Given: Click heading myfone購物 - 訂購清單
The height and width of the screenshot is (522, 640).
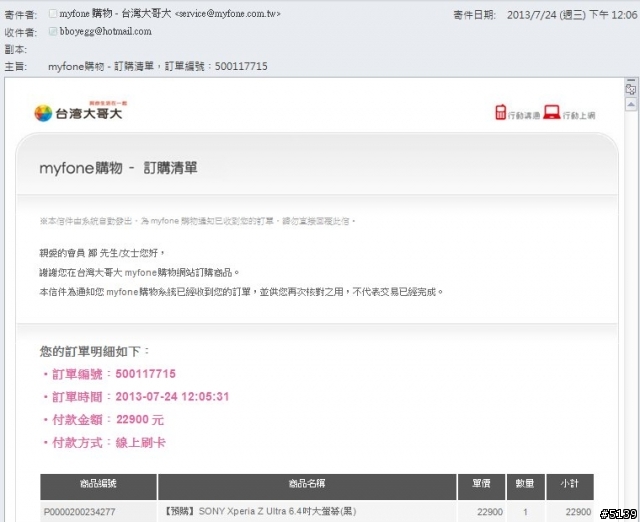Looking at the screenshot, I should 118,168.
